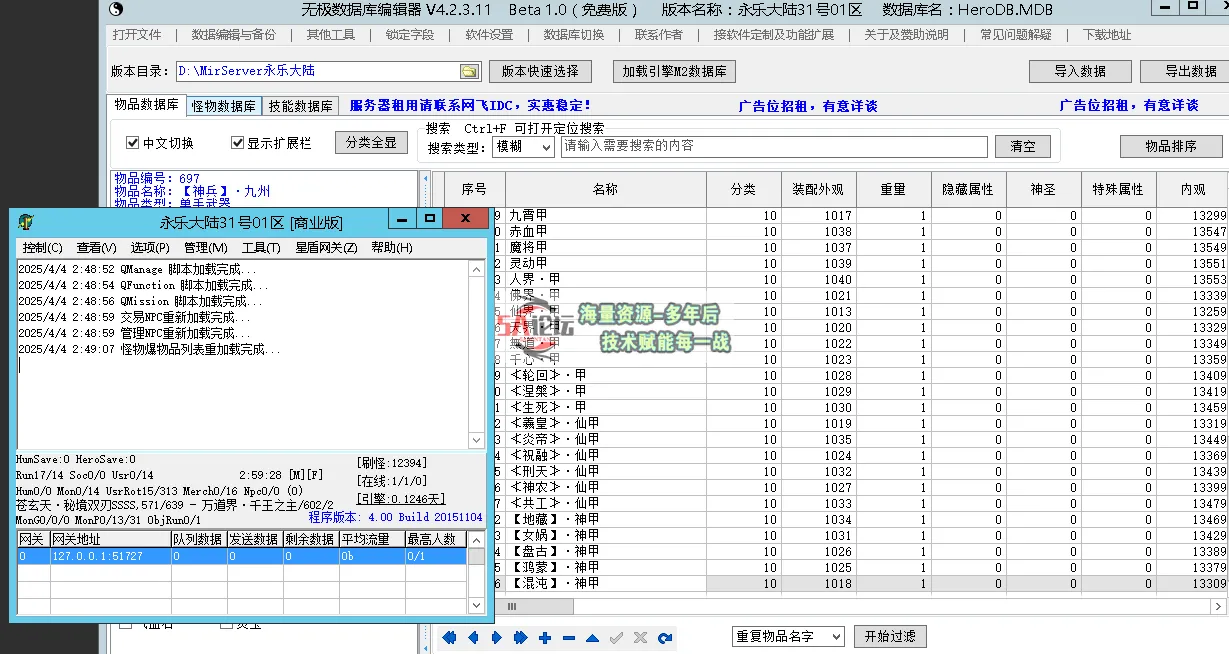Screen dimensions: 1229x654
Task: Click the server window's title bar icon
Action: point(25,221)
